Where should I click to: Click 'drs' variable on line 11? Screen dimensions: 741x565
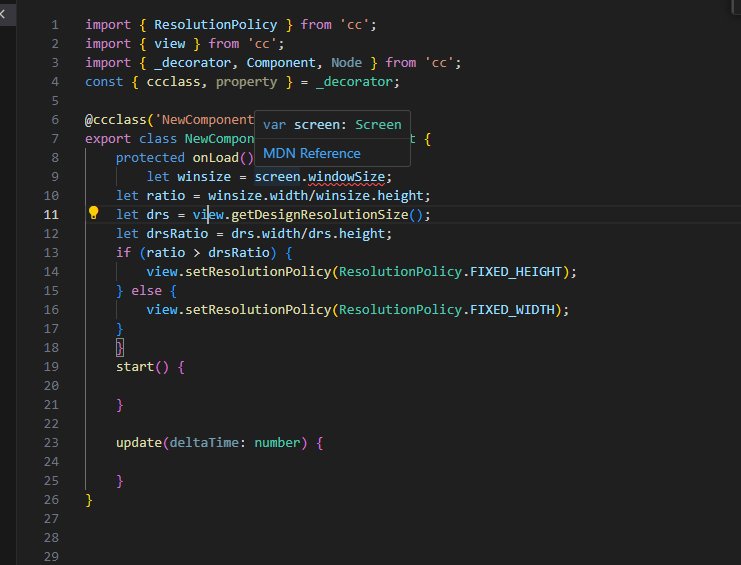158,214
